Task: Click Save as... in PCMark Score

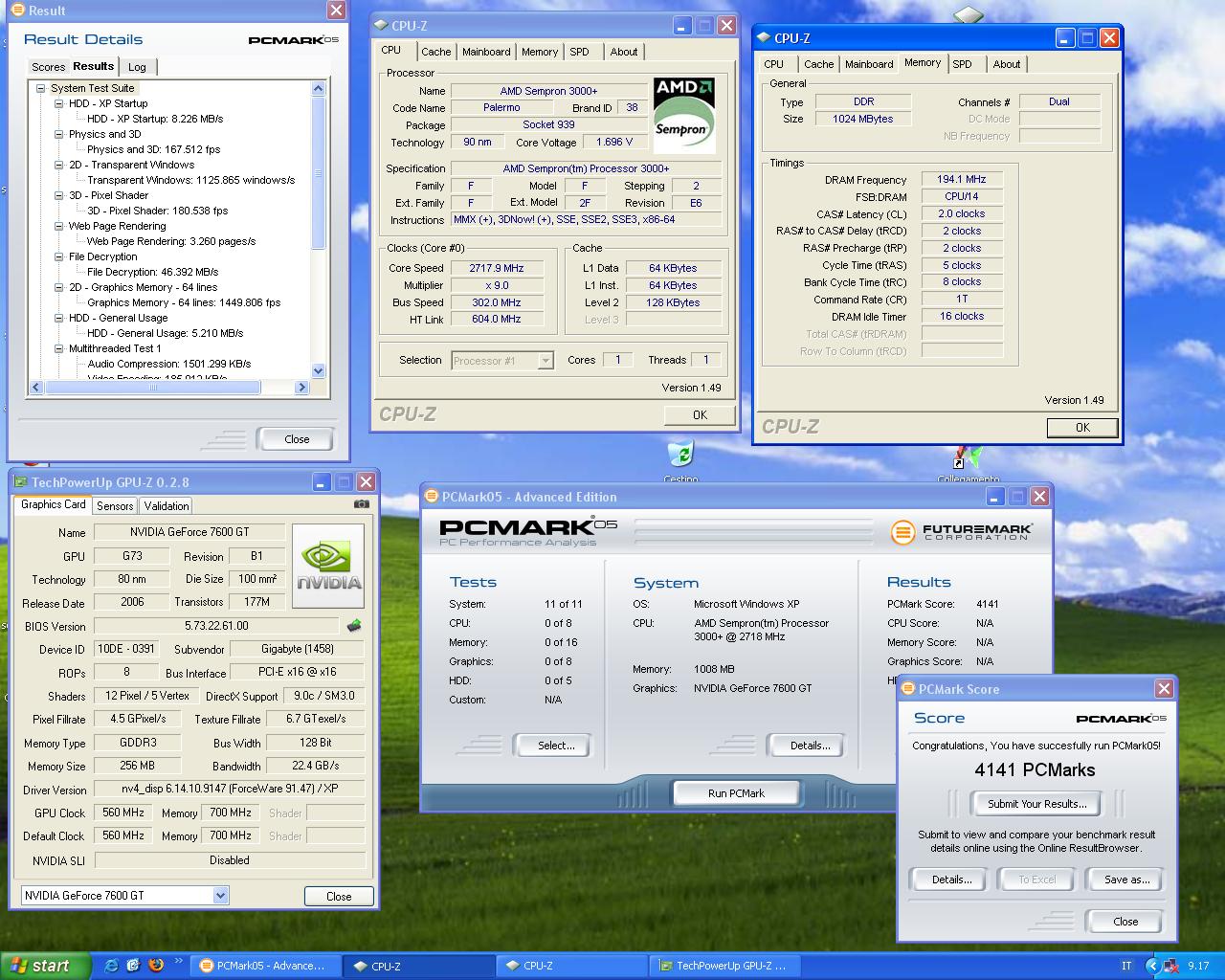Action: pyautogui.click(x=1126, y=880)
